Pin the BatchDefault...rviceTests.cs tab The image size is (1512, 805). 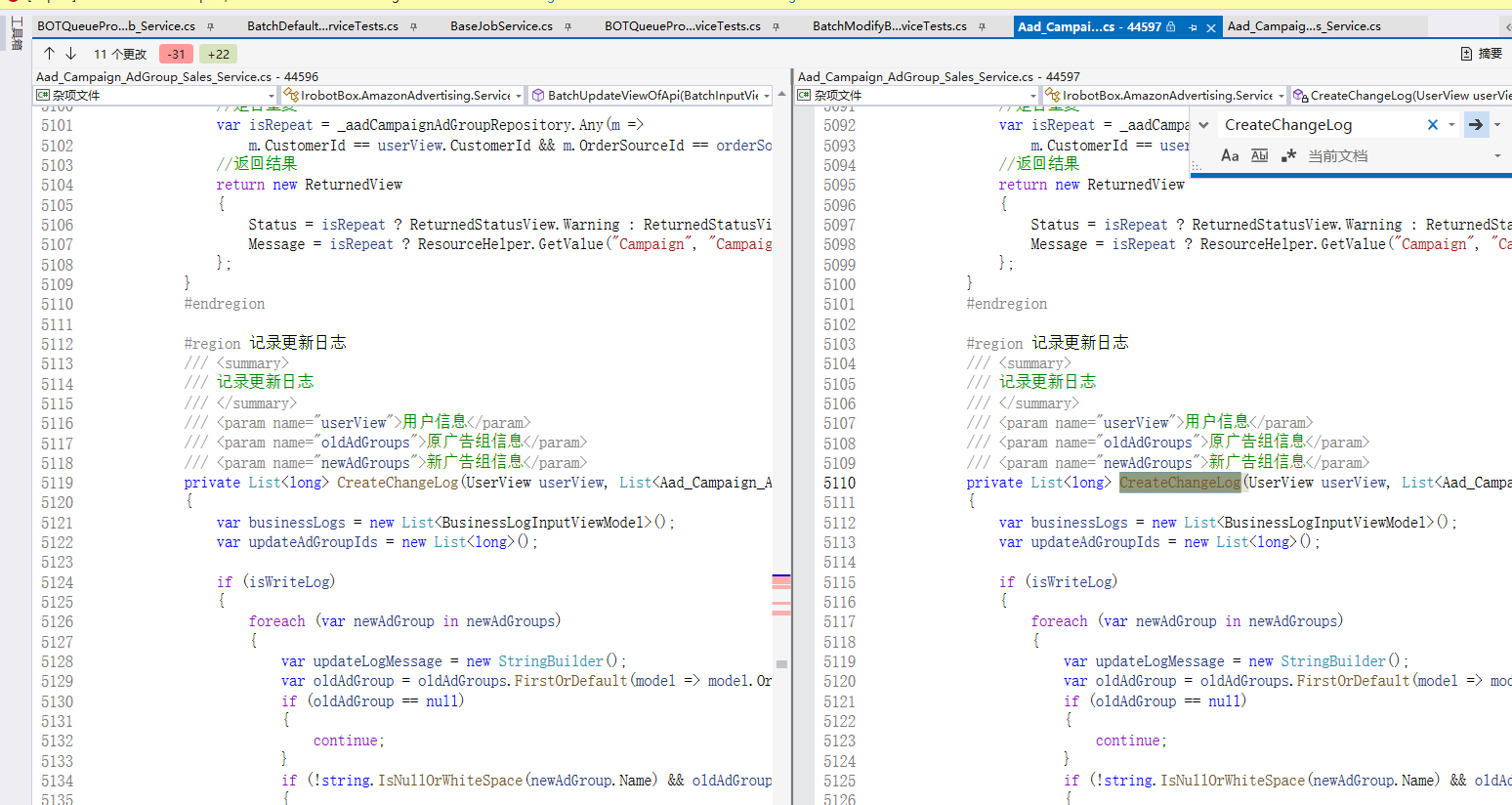click(413, 26)
